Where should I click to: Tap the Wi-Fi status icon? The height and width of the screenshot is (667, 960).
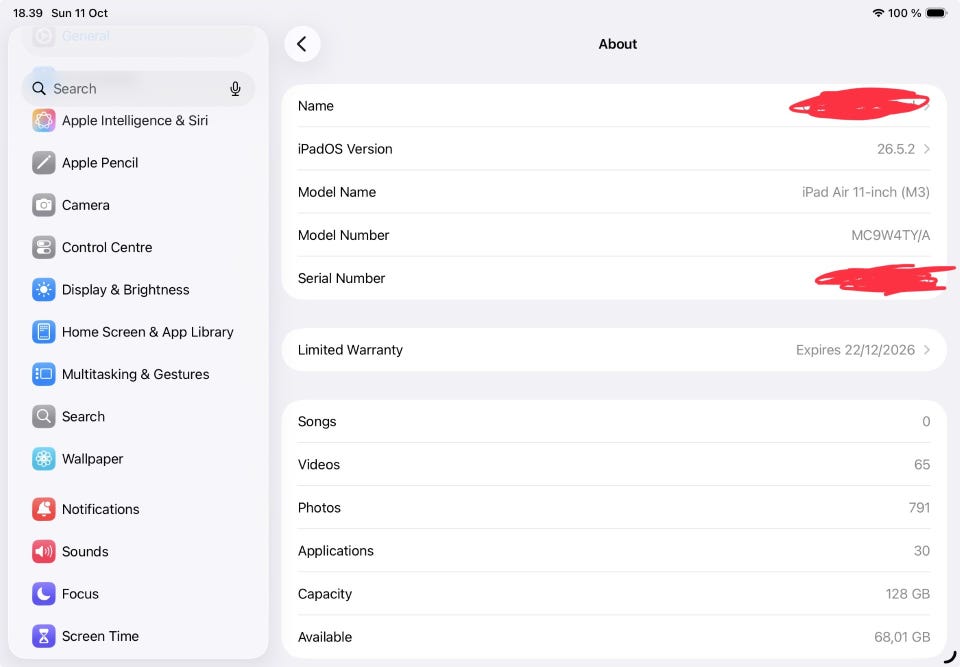coord(878,13)
